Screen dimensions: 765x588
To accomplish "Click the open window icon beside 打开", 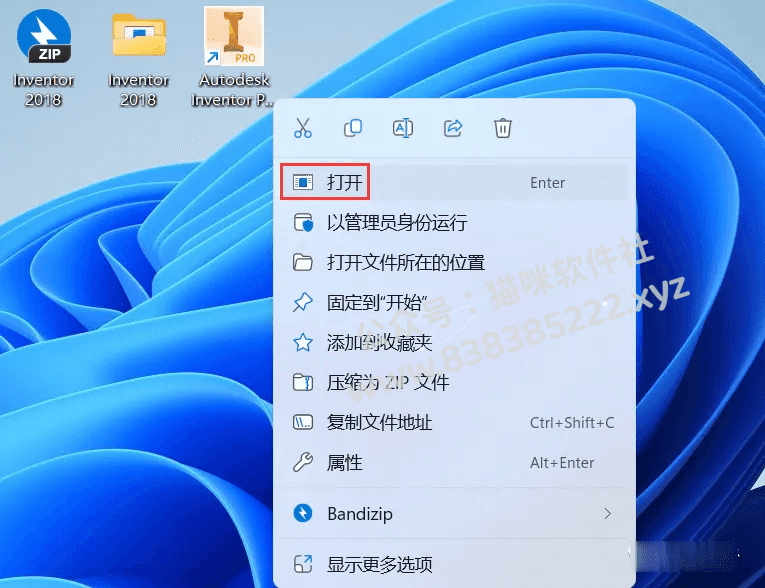I will [303, 182].
